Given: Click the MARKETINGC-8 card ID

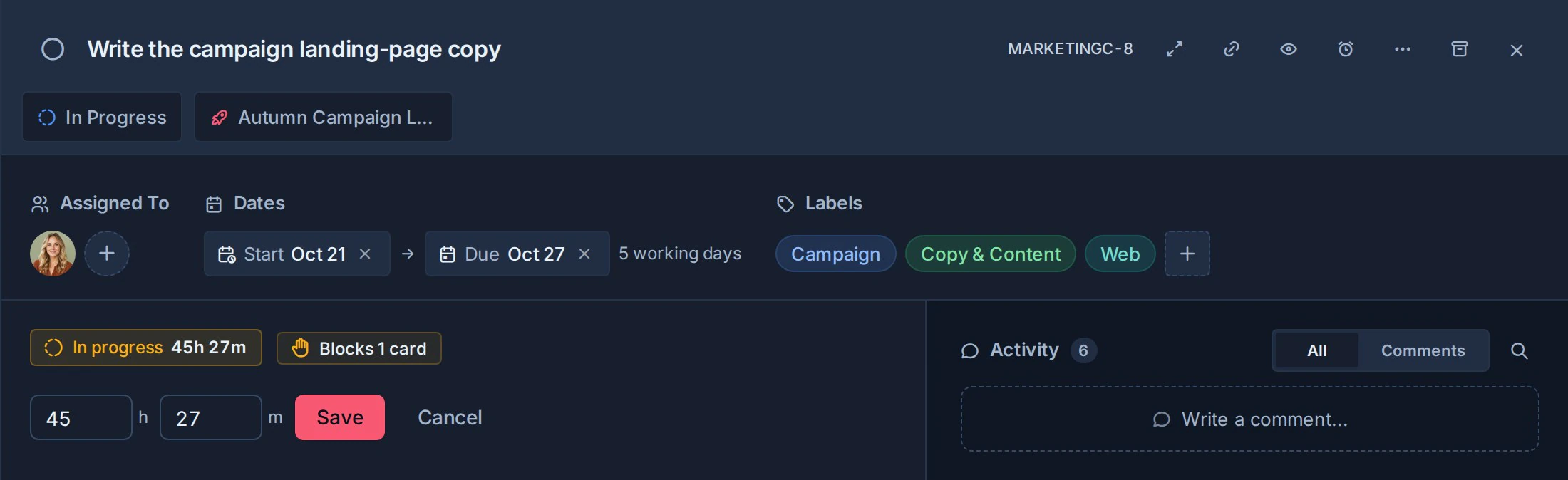Looking at the screenshot, I should coord(1071,49).
